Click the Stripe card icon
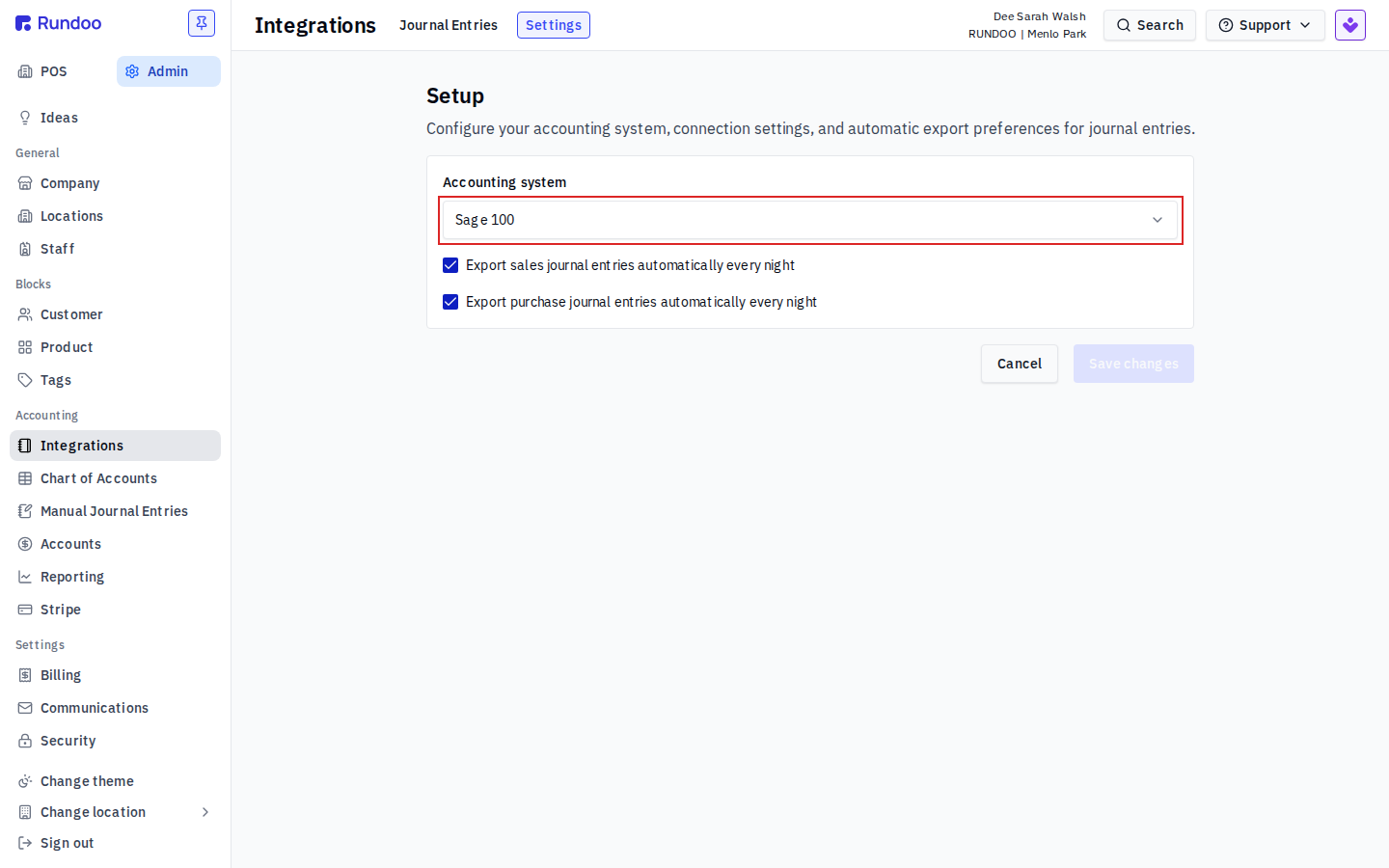This screenshot has height=868, width=1389. click(x=25, y=610)
